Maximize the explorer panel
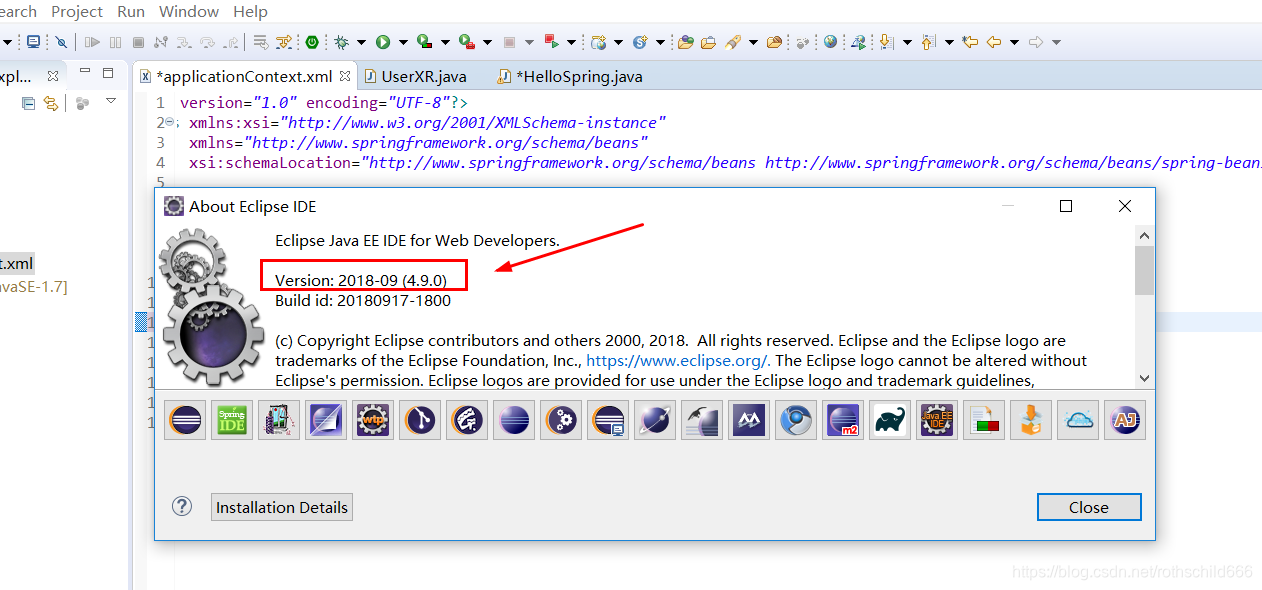The image size is (1262, 590). click(x=108, y=73)
